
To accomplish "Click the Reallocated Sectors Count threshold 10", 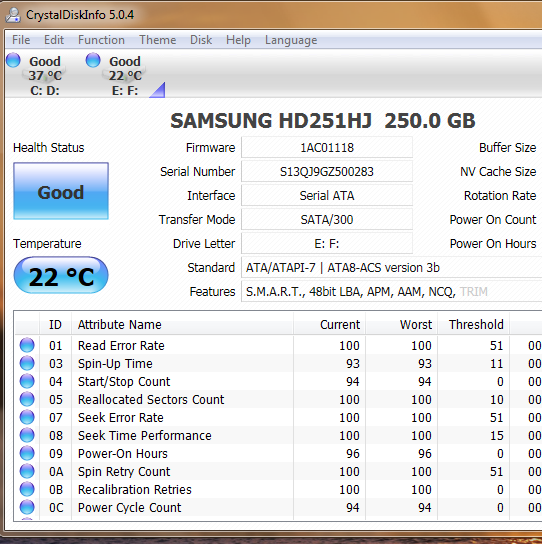I will [x=497, y=400].
